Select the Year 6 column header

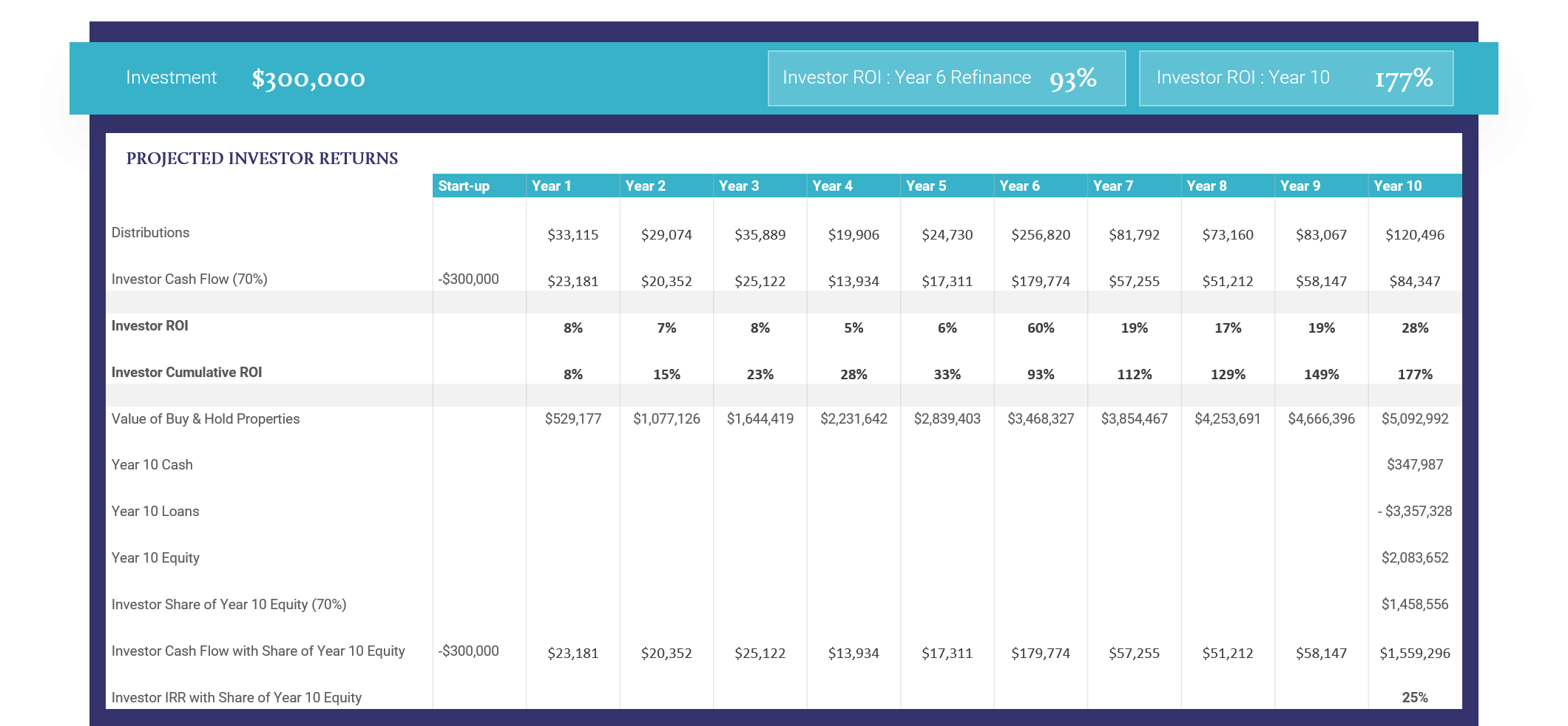[1041, 186]
